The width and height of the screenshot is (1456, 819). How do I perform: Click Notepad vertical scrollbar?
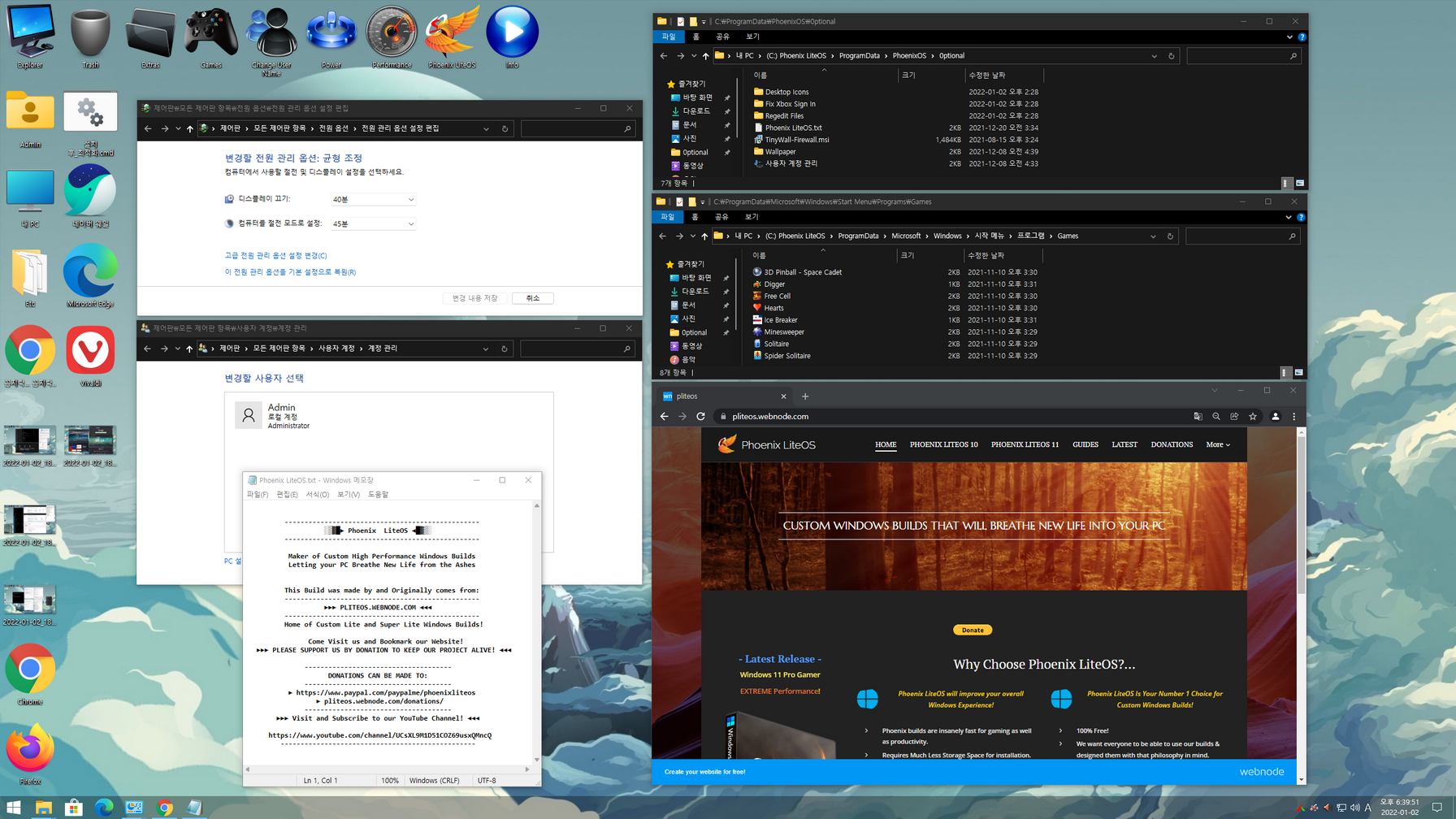(x=536, y=634)
